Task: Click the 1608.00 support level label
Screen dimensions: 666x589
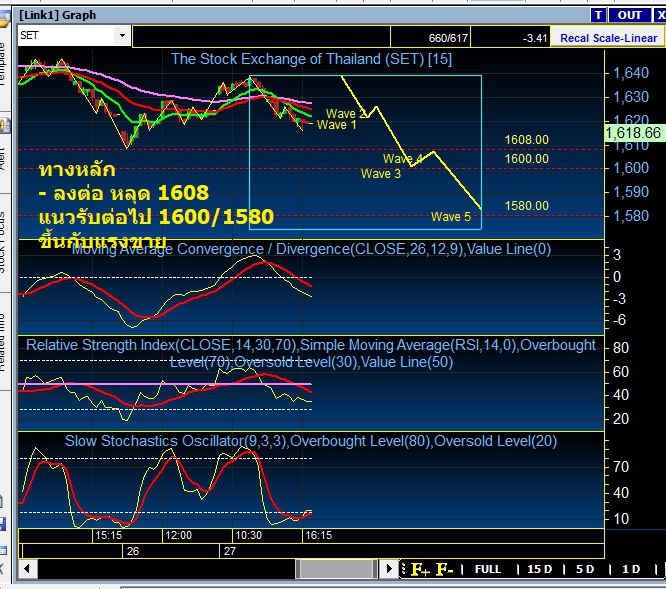Action: coord(526,140)
